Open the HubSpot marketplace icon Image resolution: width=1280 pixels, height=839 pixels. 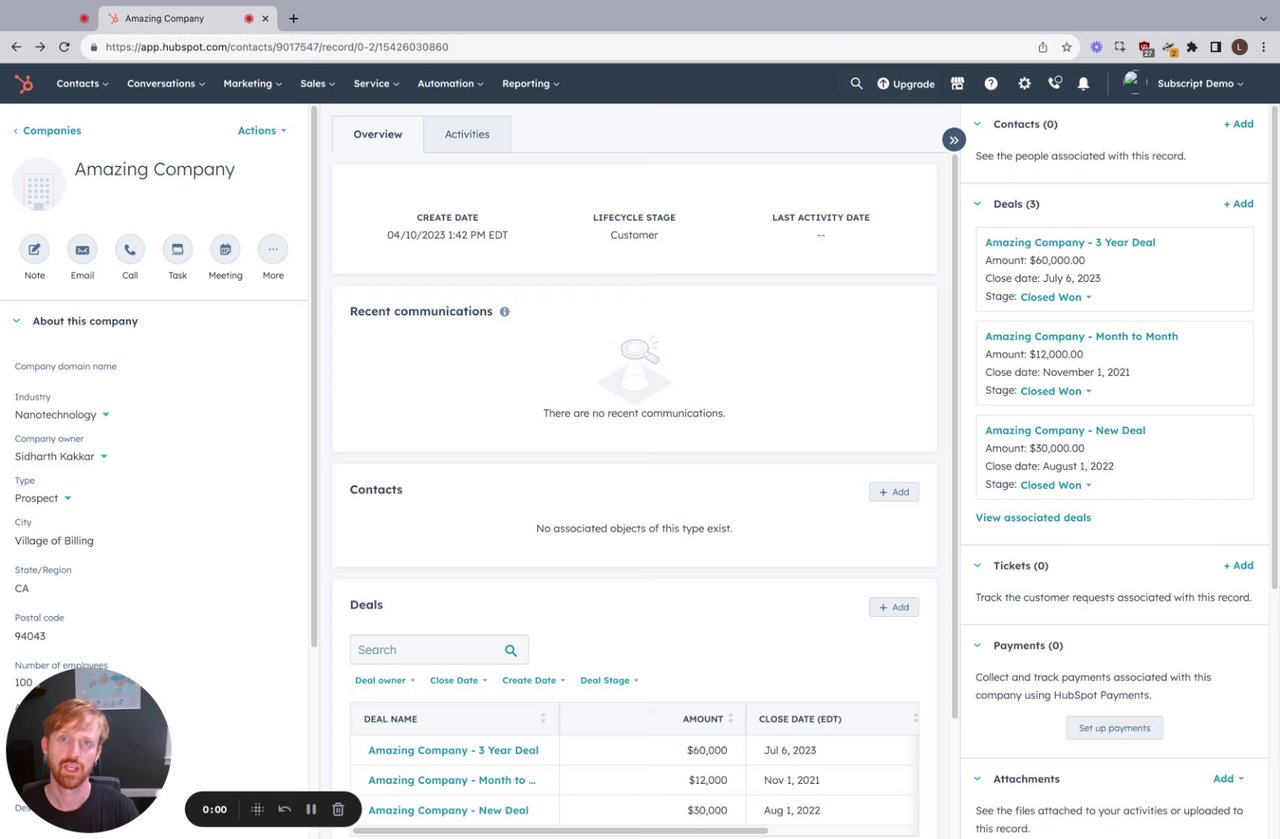[x=957, y=84]
